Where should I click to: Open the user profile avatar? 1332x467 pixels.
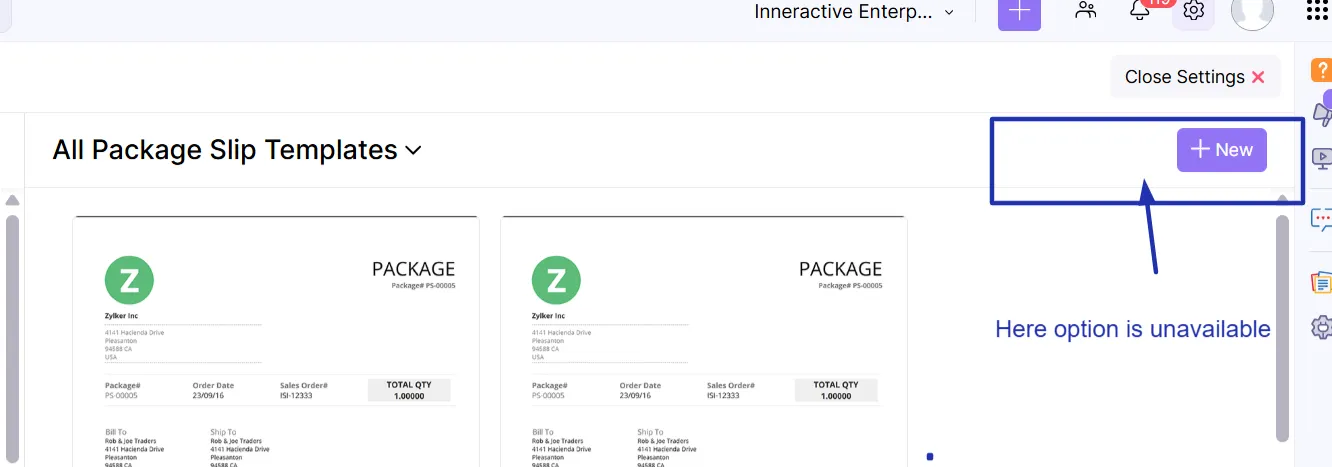1251,11
